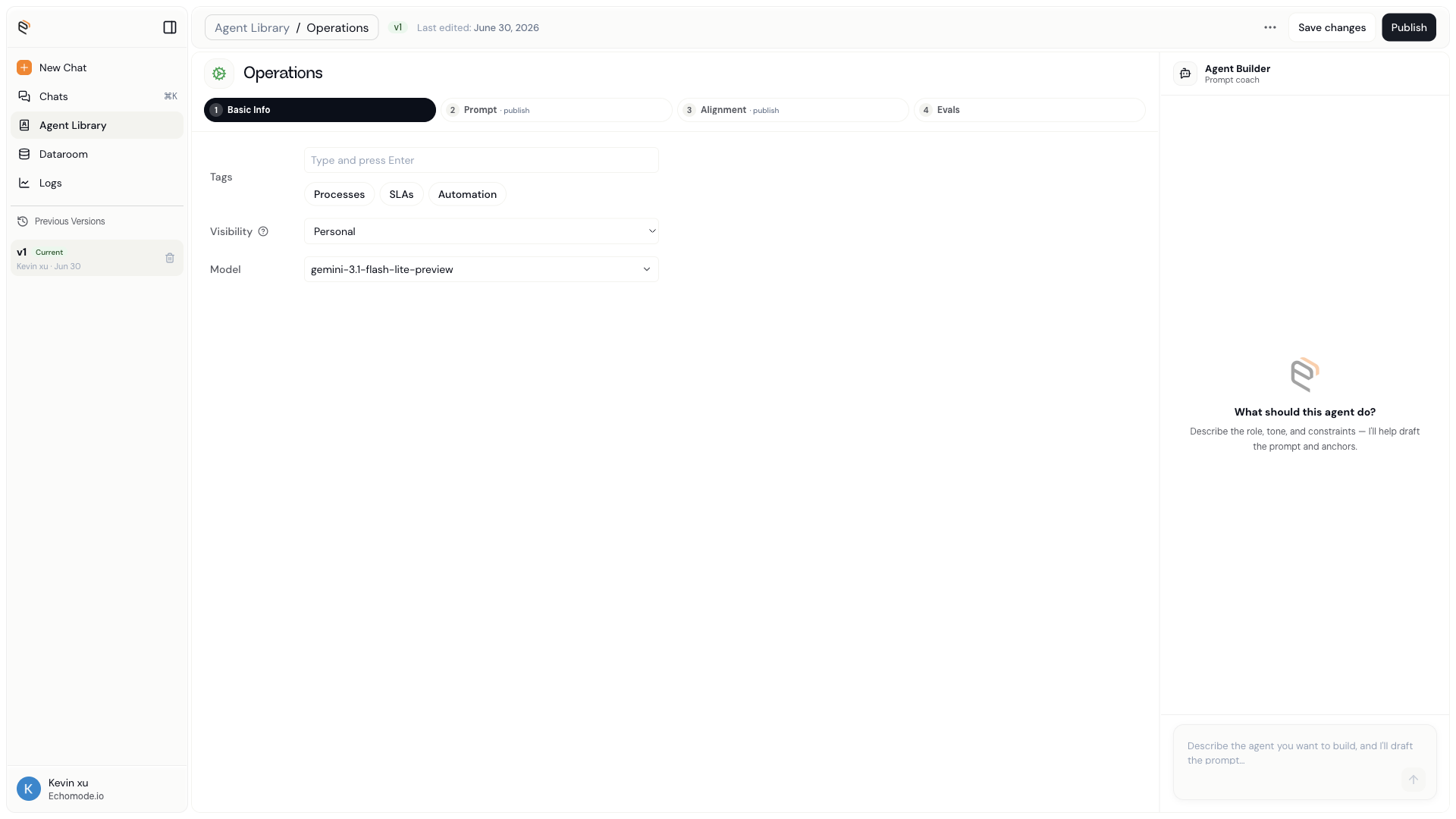Click the Agent Builder bot icon
Screen dimensions: 1456x819
1185,74
